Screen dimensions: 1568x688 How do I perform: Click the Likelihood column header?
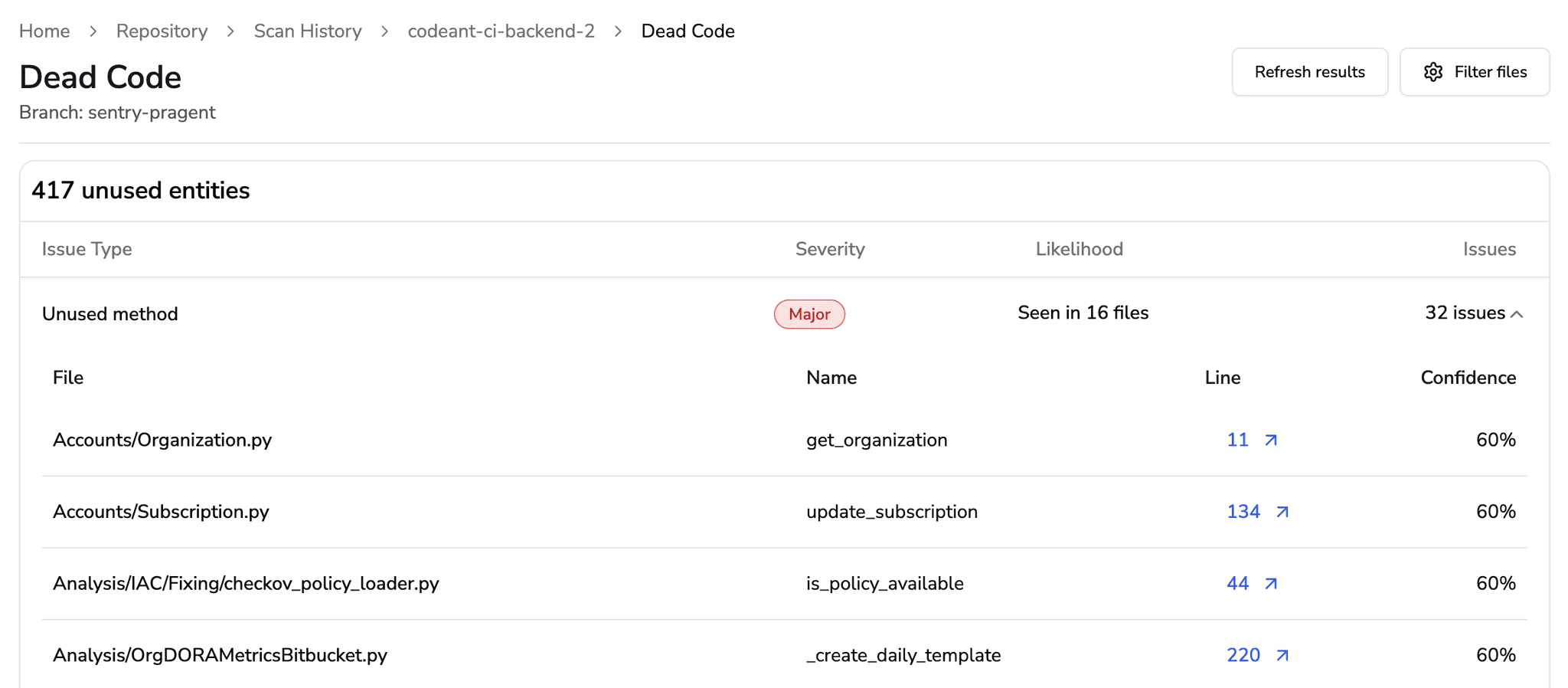coord(1079,249)
